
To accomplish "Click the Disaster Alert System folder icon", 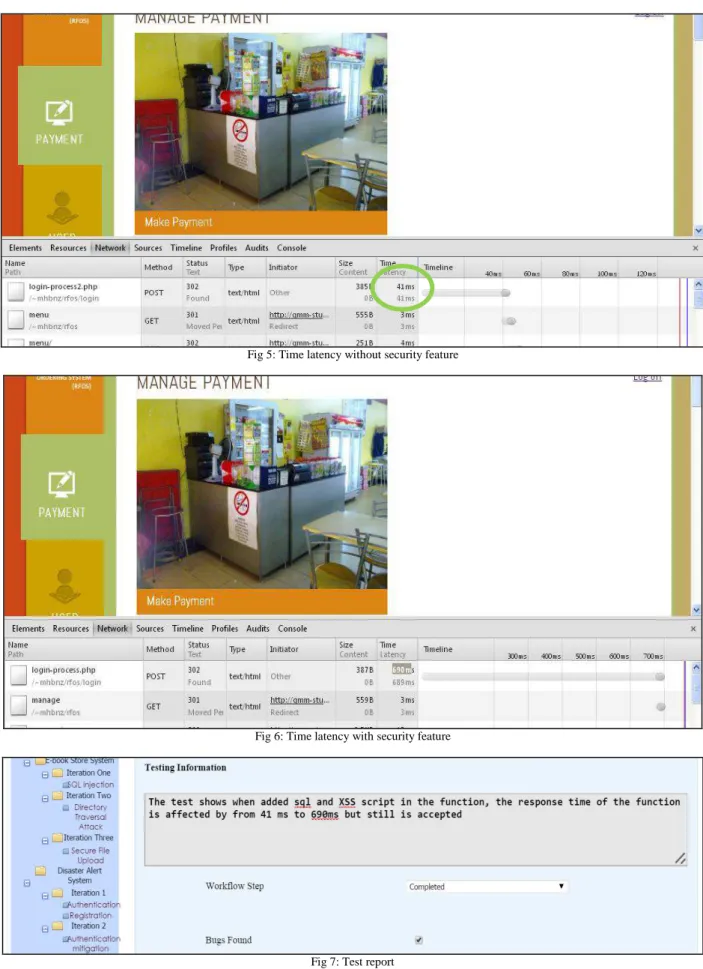I will (41, 871).
